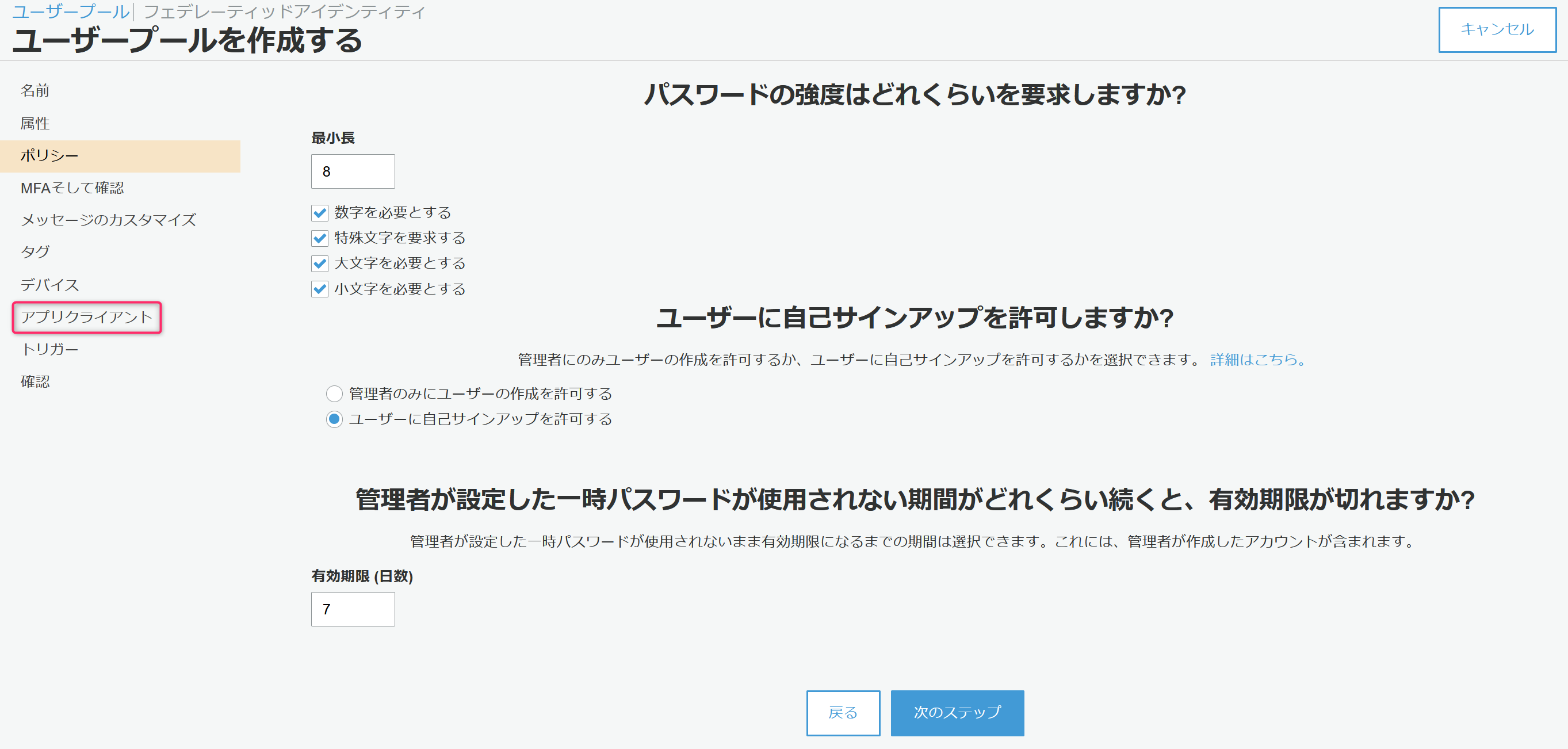Select 管理者のみにユーザーの作成を許可する radio option
1568x749 pixels.
(334, 394)
